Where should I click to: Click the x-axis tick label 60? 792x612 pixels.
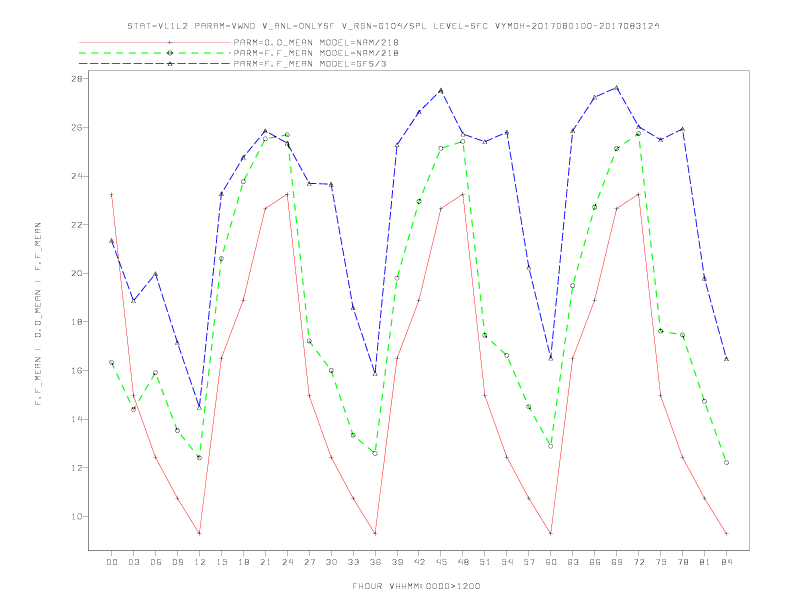click(551, 562)
